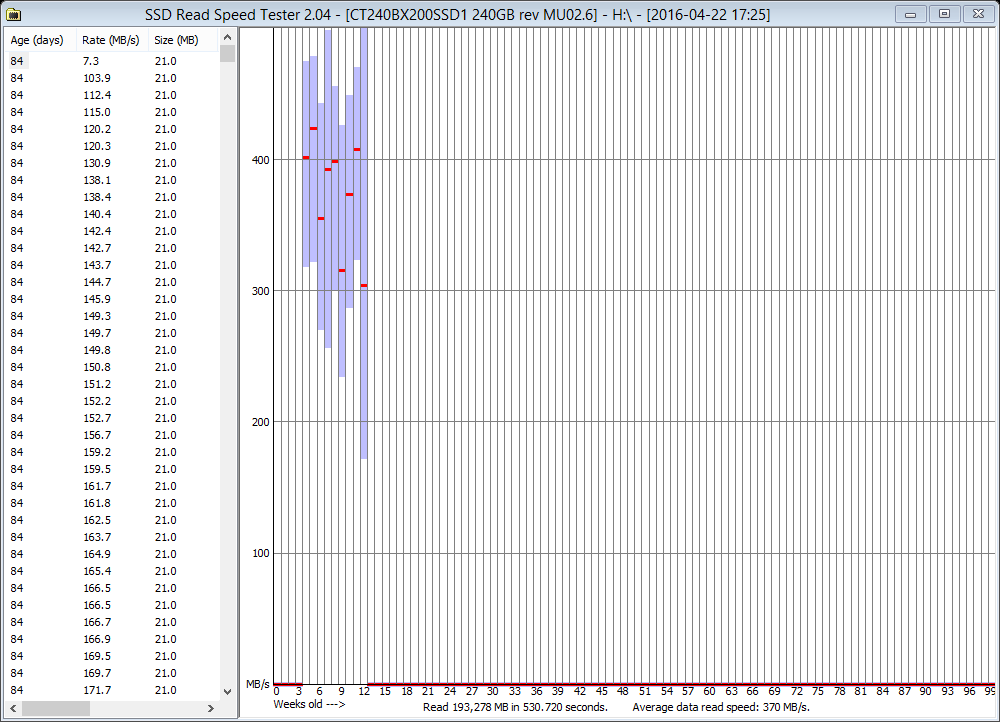Select the row with rate 156.7
The height and width of the screenshot is (722, 1000).
pyautogui.click(x=112, y=436)
